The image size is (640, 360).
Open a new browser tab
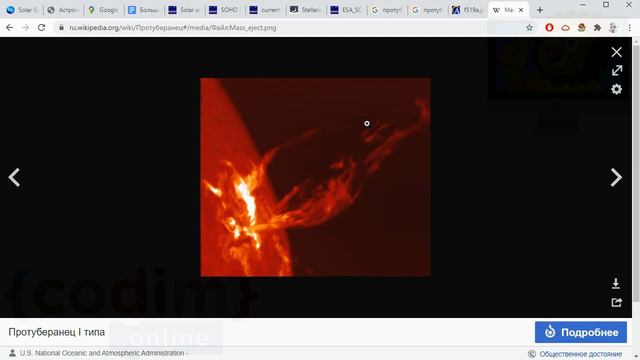tap(540, 10)
